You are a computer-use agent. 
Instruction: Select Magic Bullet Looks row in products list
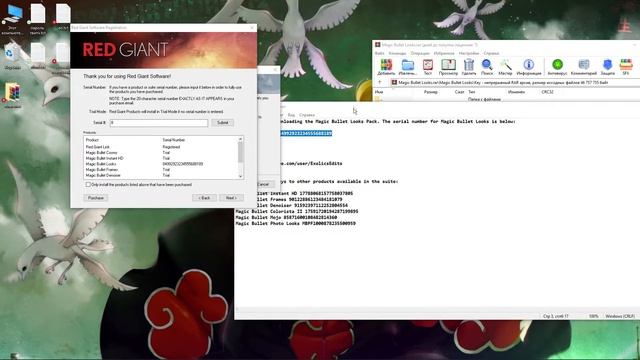point(160,164)
